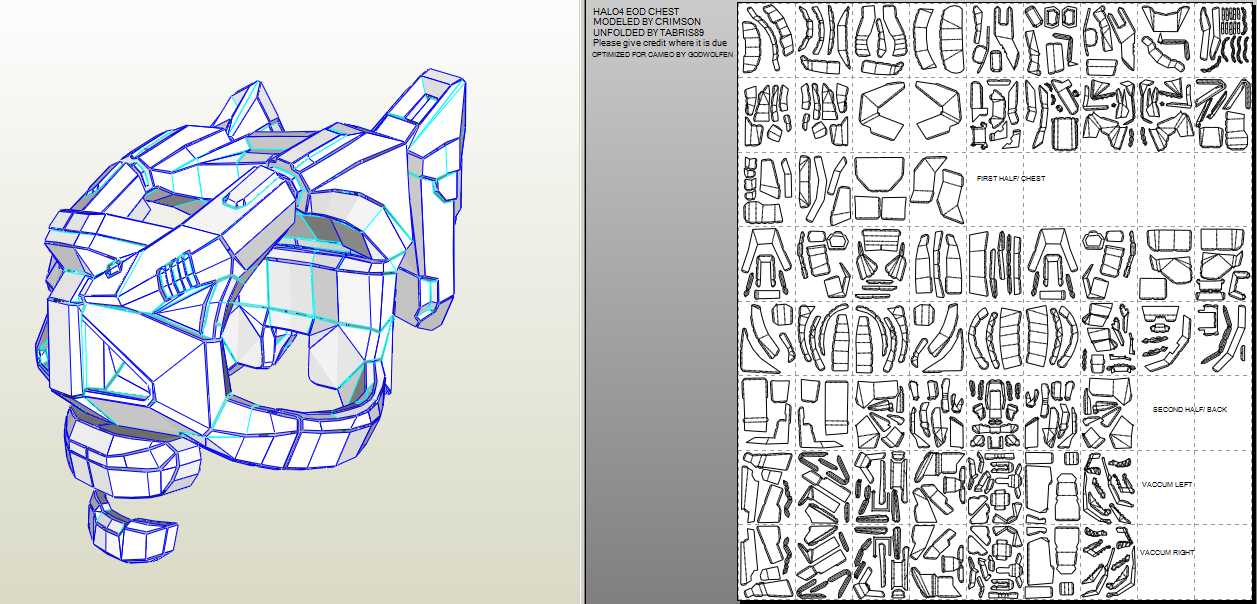Select the "SECOND HALF/ BACK" page label

tap(1189, 410)
